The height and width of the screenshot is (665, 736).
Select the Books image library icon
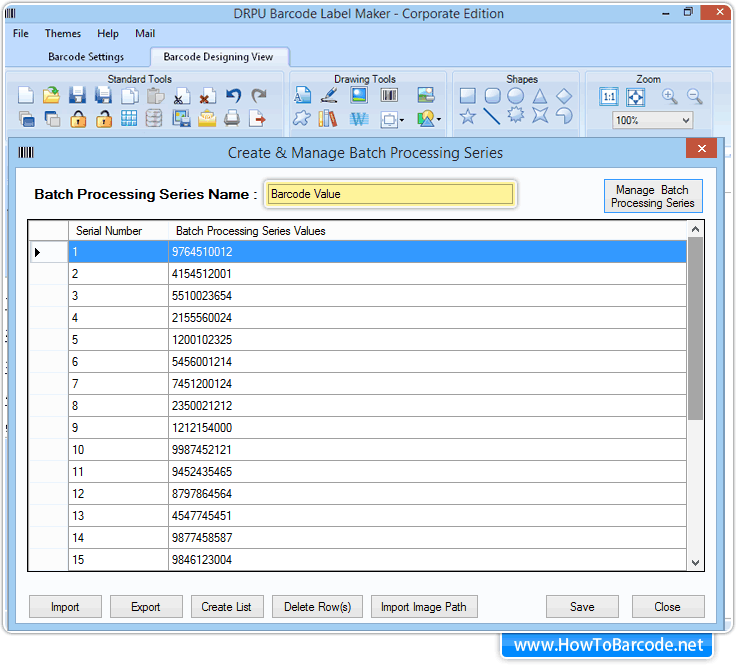(328, 119)
